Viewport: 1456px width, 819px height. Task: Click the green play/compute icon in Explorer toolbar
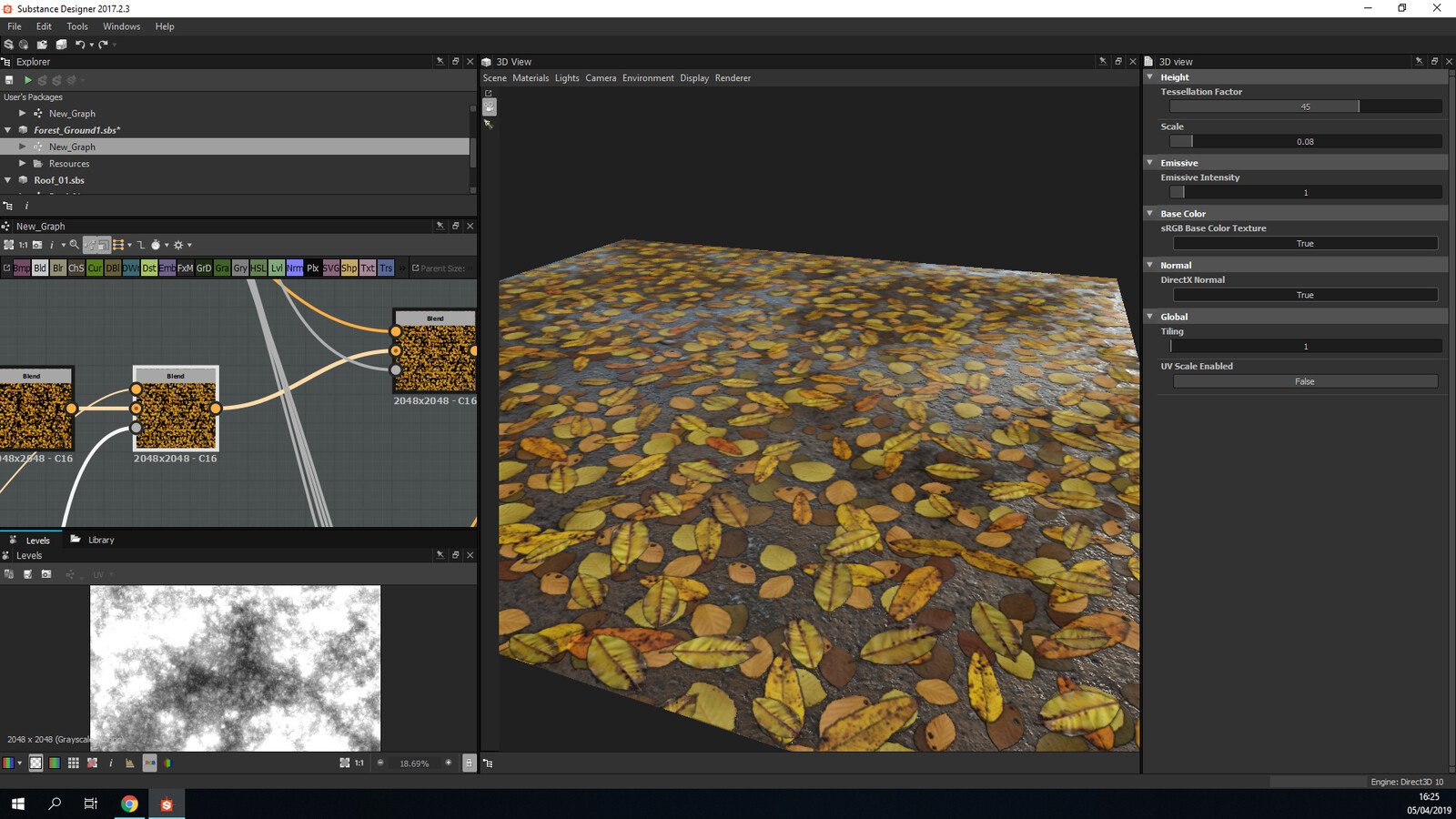[x=27, y=80]
